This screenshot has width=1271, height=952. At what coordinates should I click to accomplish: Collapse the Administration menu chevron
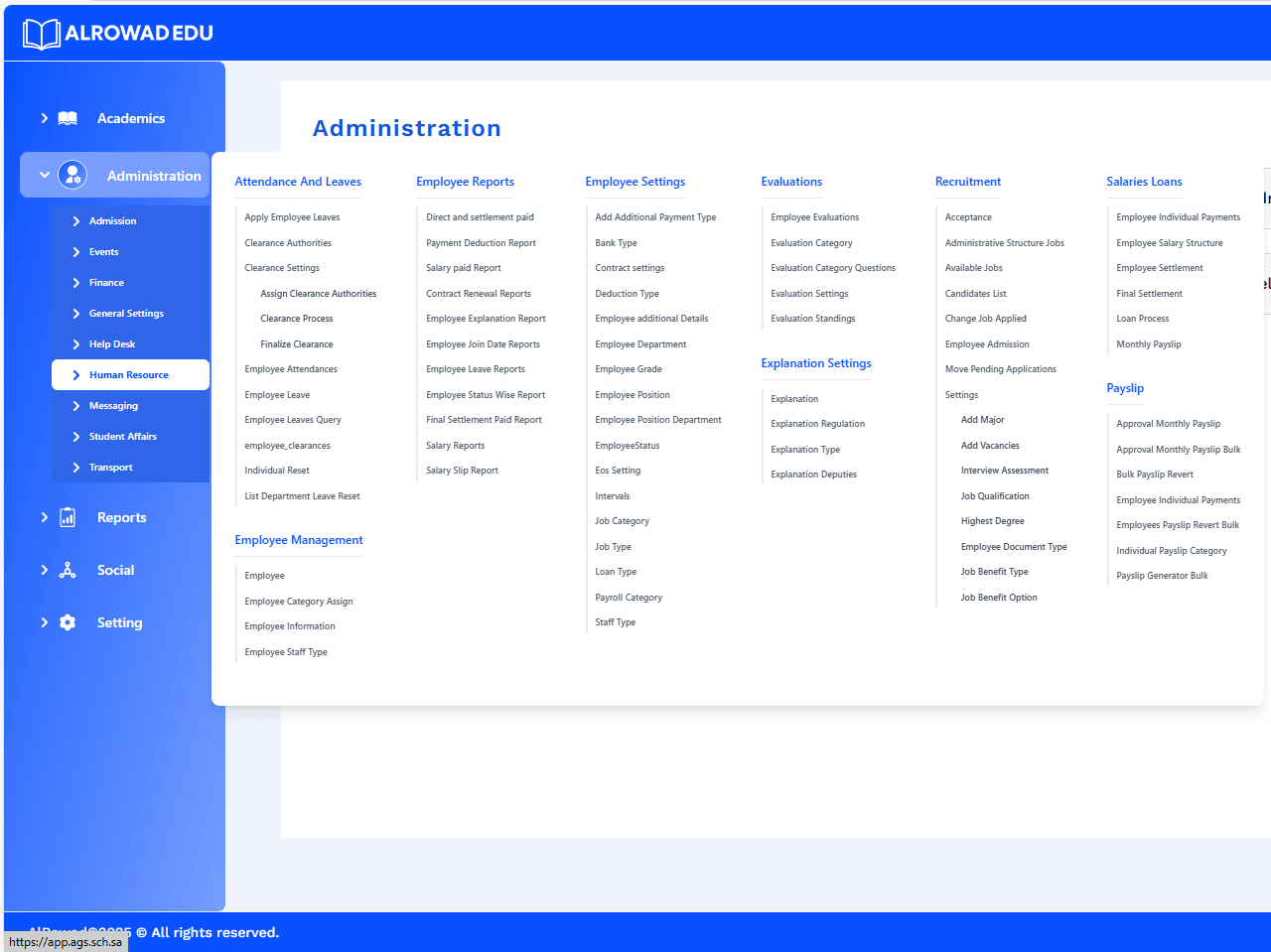click(44, 175)
